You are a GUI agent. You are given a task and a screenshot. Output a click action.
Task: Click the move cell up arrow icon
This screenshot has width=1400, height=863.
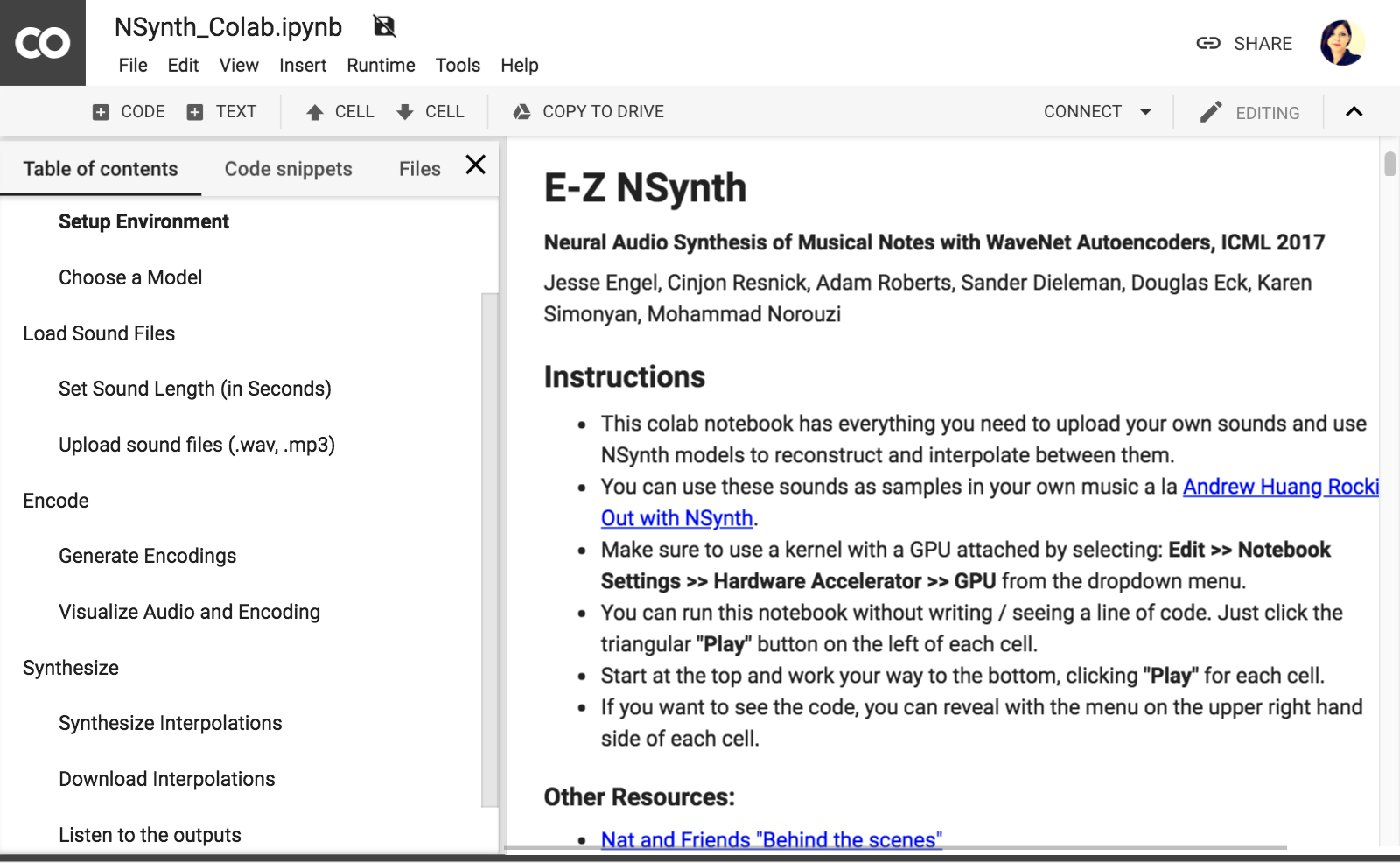click(315, 112)
